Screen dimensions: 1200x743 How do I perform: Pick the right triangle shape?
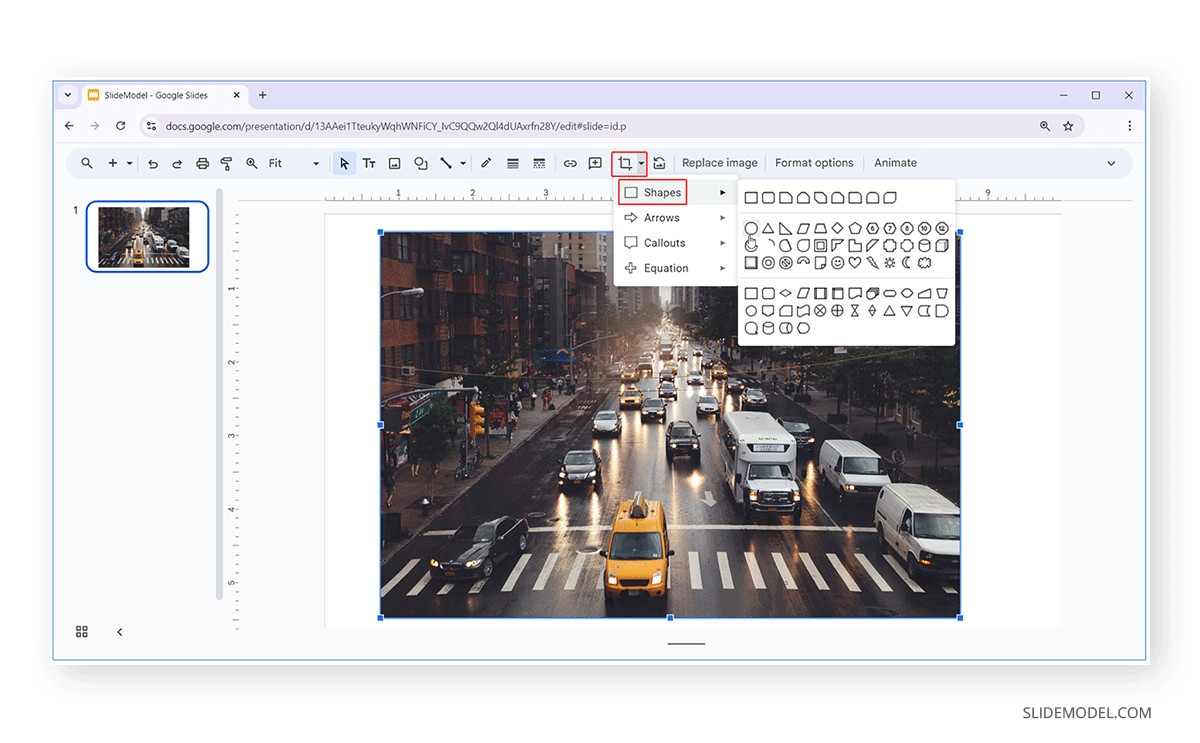pos(785,228)
